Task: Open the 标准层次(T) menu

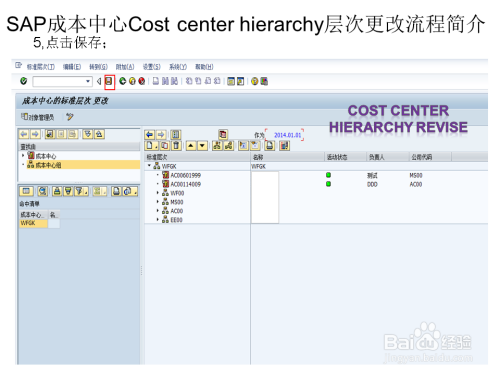Action: (x=41, y=67)
